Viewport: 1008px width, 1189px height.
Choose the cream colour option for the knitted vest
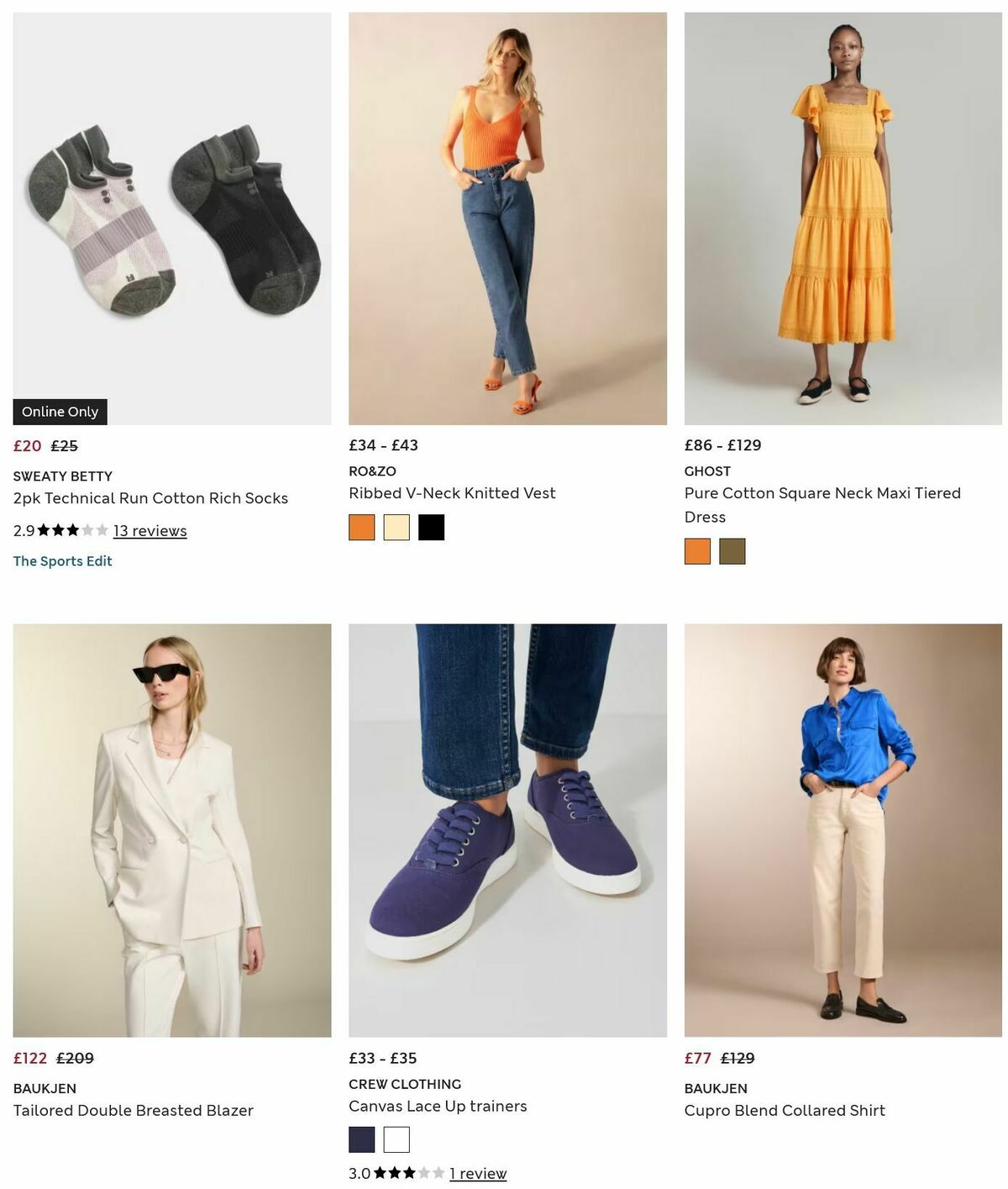[396, 528]
